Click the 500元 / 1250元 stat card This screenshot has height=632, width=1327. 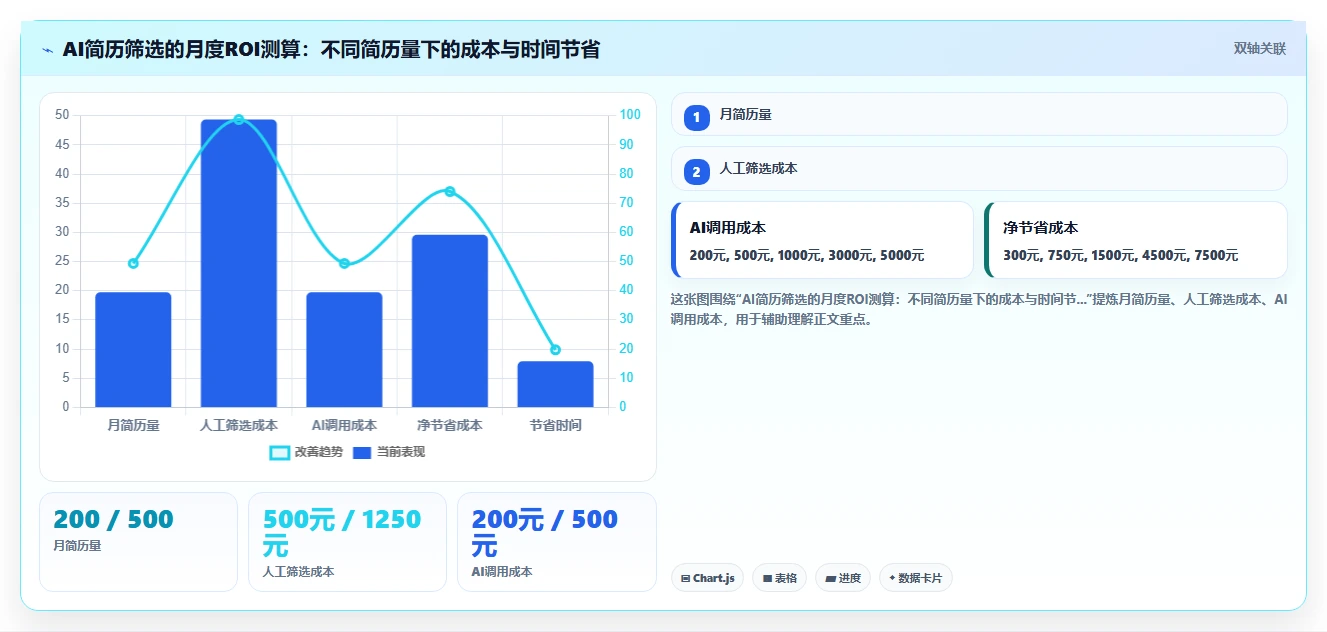click(347, 541)
